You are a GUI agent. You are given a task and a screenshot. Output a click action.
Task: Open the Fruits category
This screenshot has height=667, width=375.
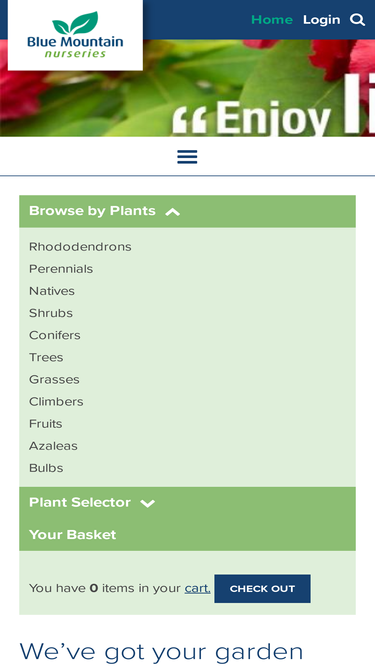pos(45,424)
